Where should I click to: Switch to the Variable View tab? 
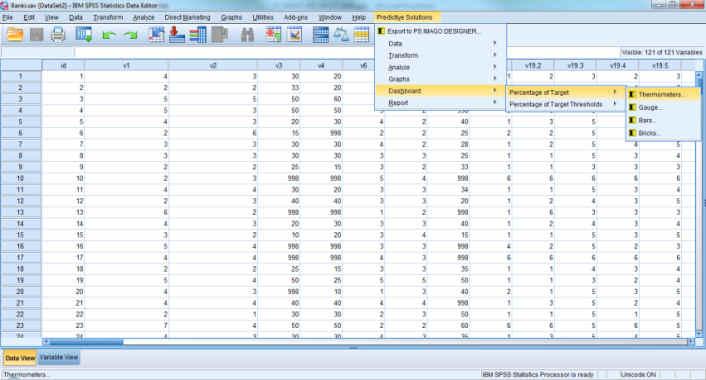59,357
